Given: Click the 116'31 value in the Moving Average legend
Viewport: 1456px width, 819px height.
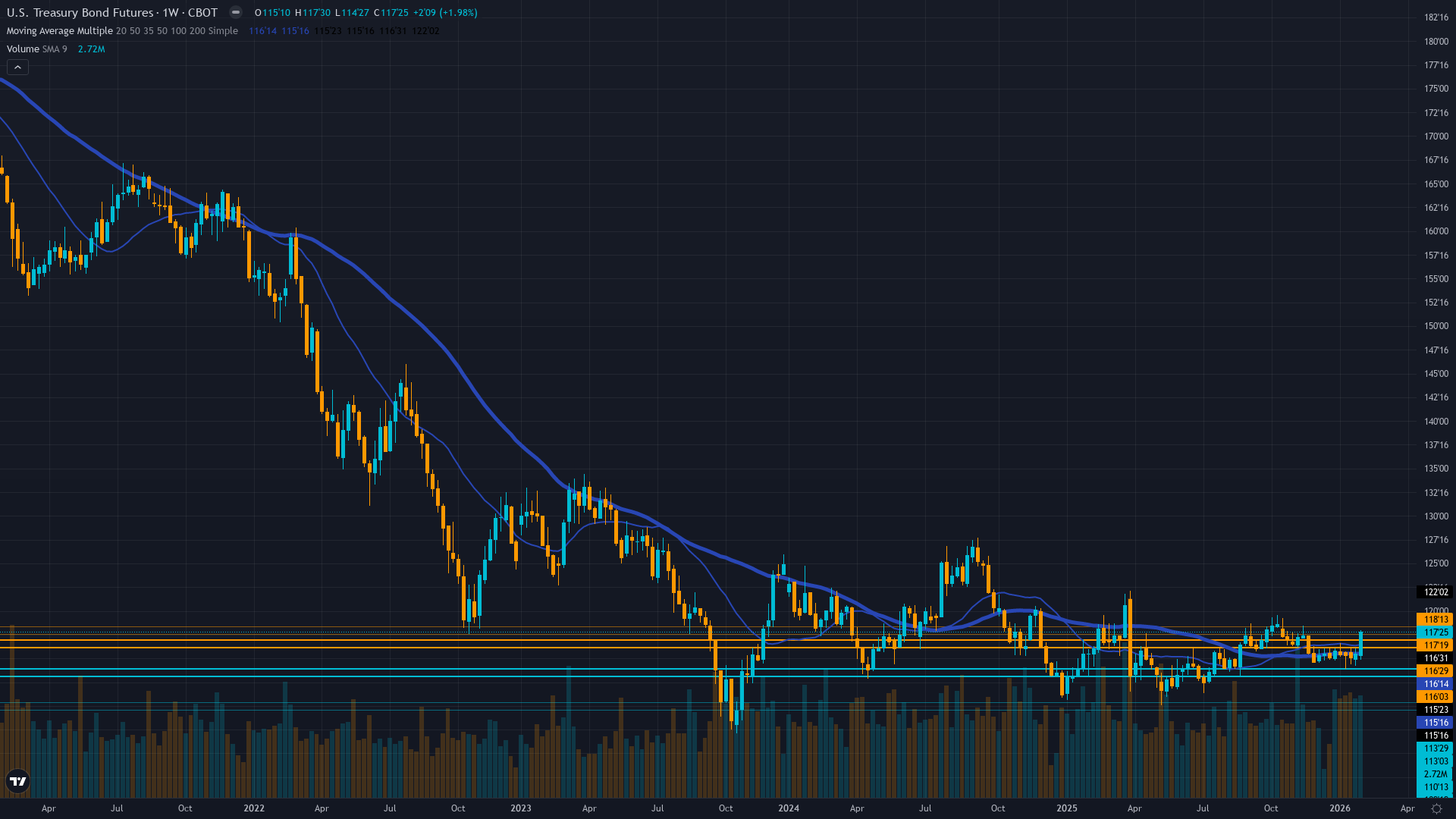Looking at the screenshot, I should click(393, 31).
